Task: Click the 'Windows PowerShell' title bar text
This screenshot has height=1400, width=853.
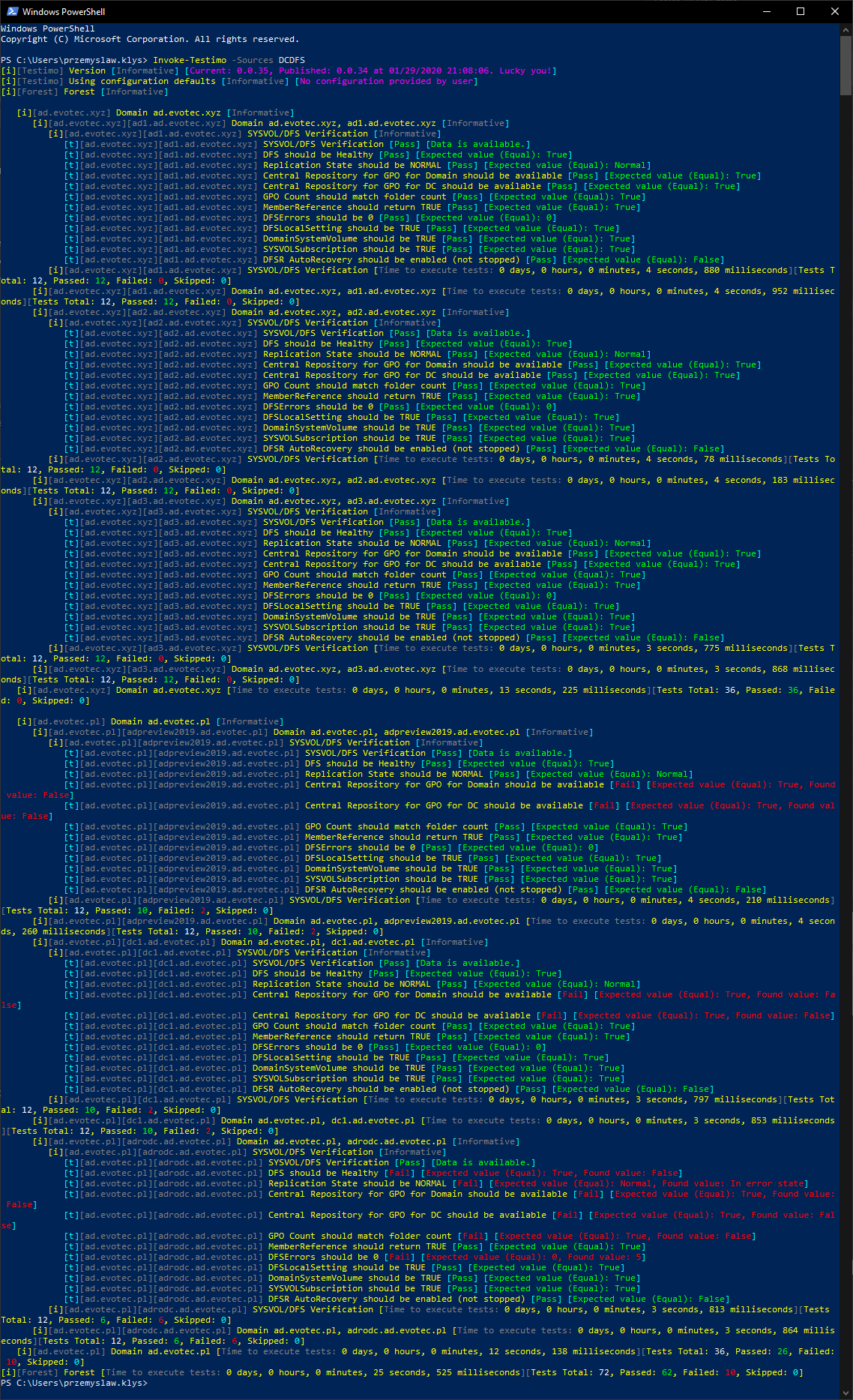Action: coord(64,11)
